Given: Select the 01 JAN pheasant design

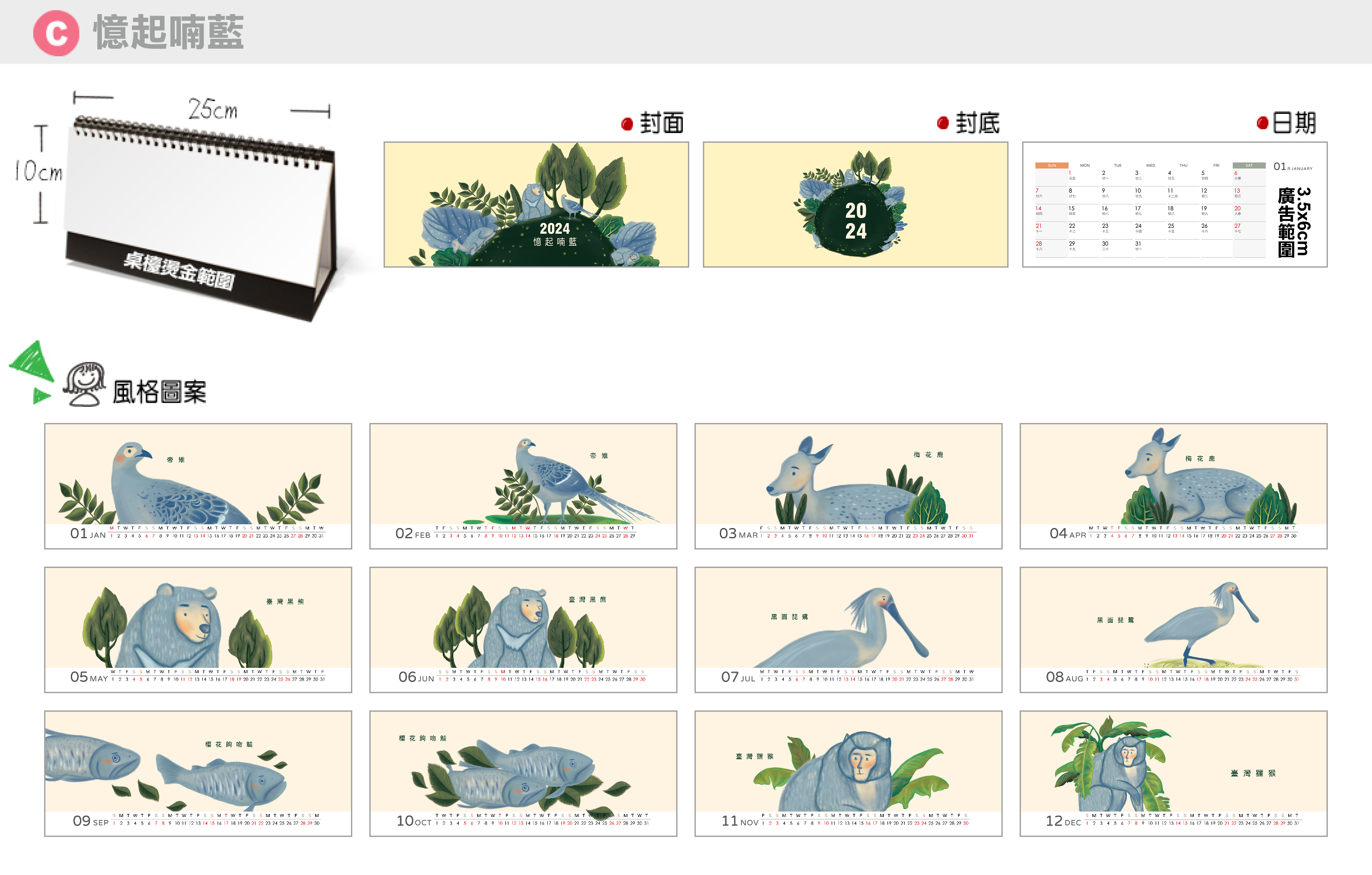Looking at the screenshot, I should pos(198,486).
